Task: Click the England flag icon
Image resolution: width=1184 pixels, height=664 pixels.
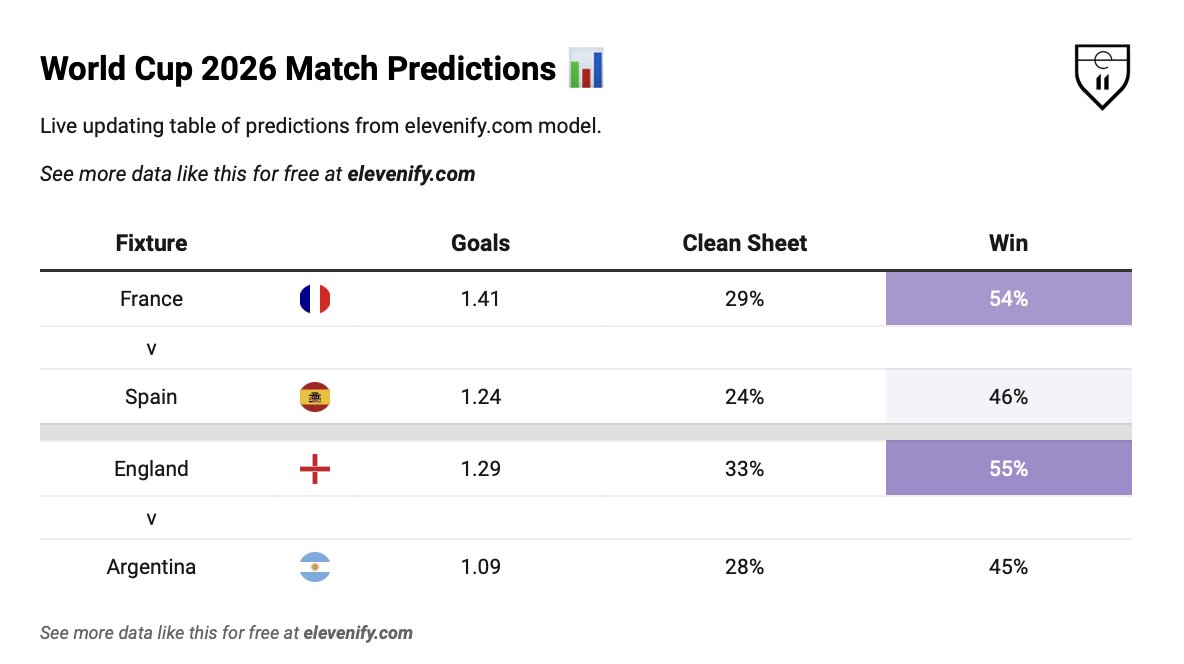Action: coord(315,469)
